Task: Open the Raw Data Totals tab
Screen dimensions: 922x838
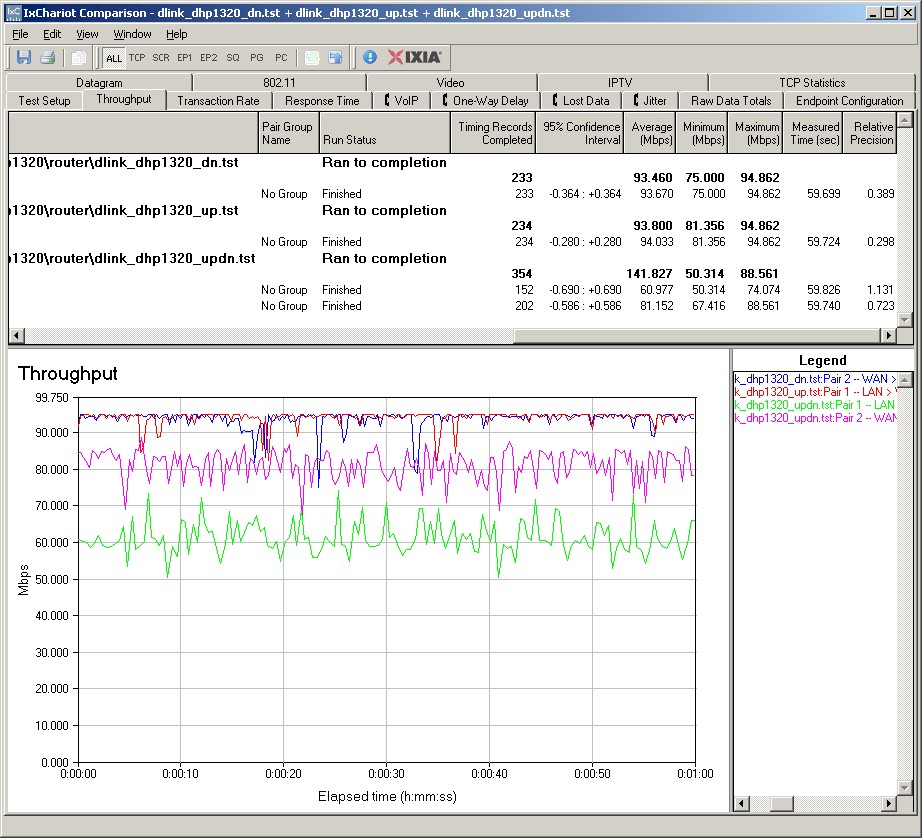Action: (x=731, y=101)
